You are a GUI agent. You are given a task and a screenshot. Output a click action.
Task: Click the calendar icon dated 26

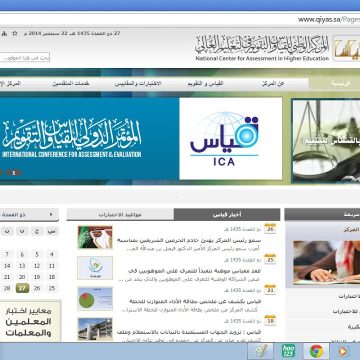point(270,229)
